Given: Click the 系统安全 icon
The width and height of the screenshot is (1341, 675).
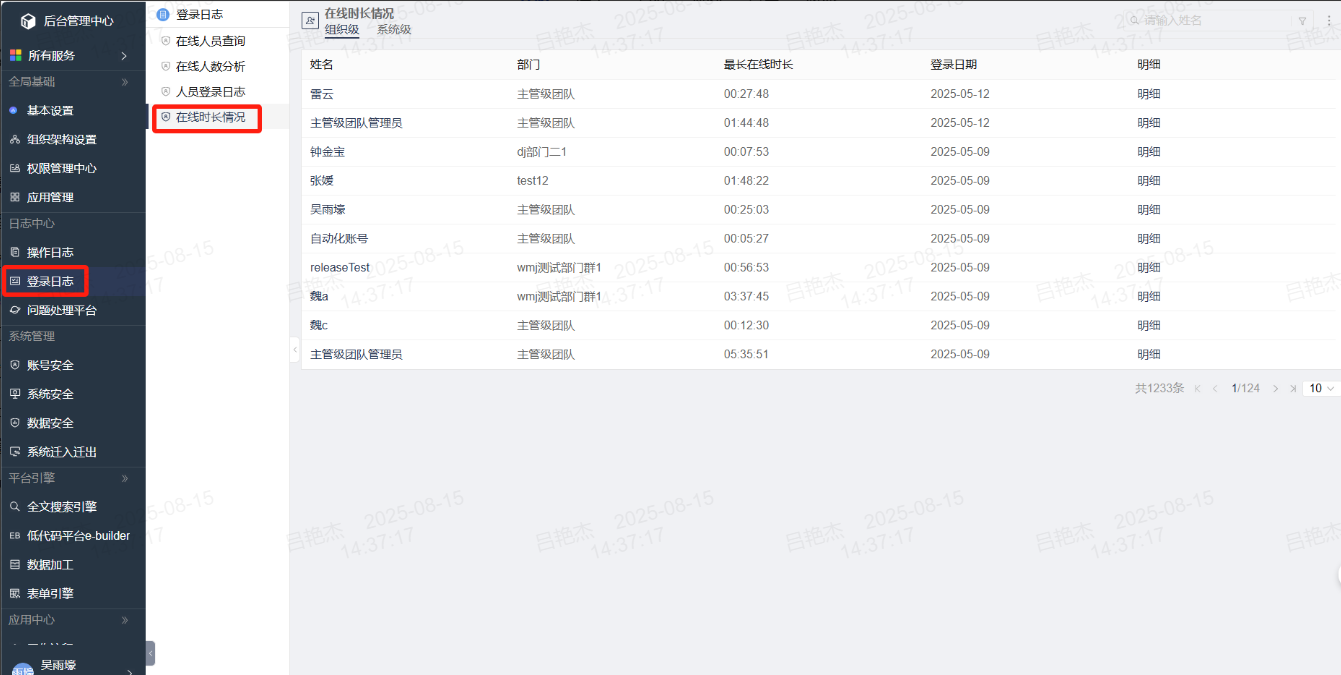Looking at the screenshot, I should [14, 395].
